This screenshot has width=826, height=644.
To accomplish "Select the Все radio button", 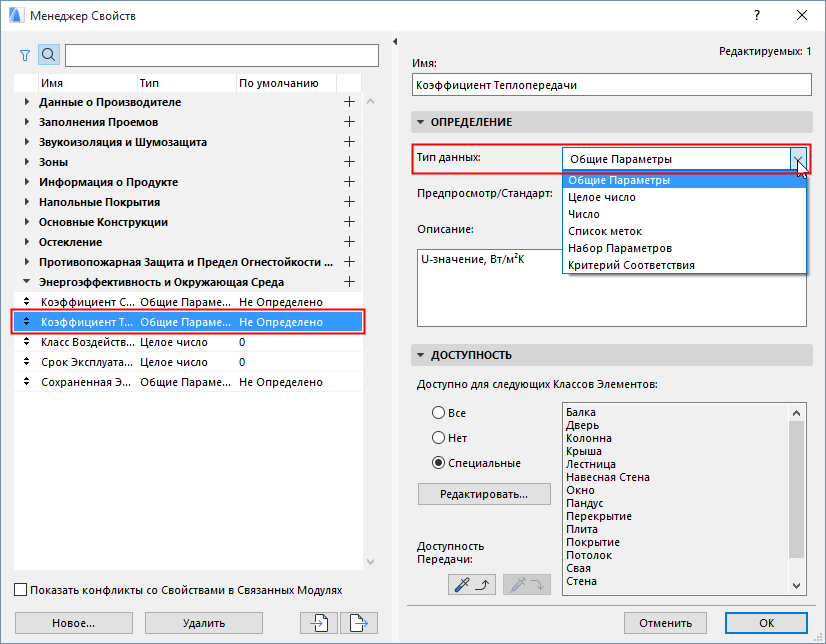I will point(438,413).
